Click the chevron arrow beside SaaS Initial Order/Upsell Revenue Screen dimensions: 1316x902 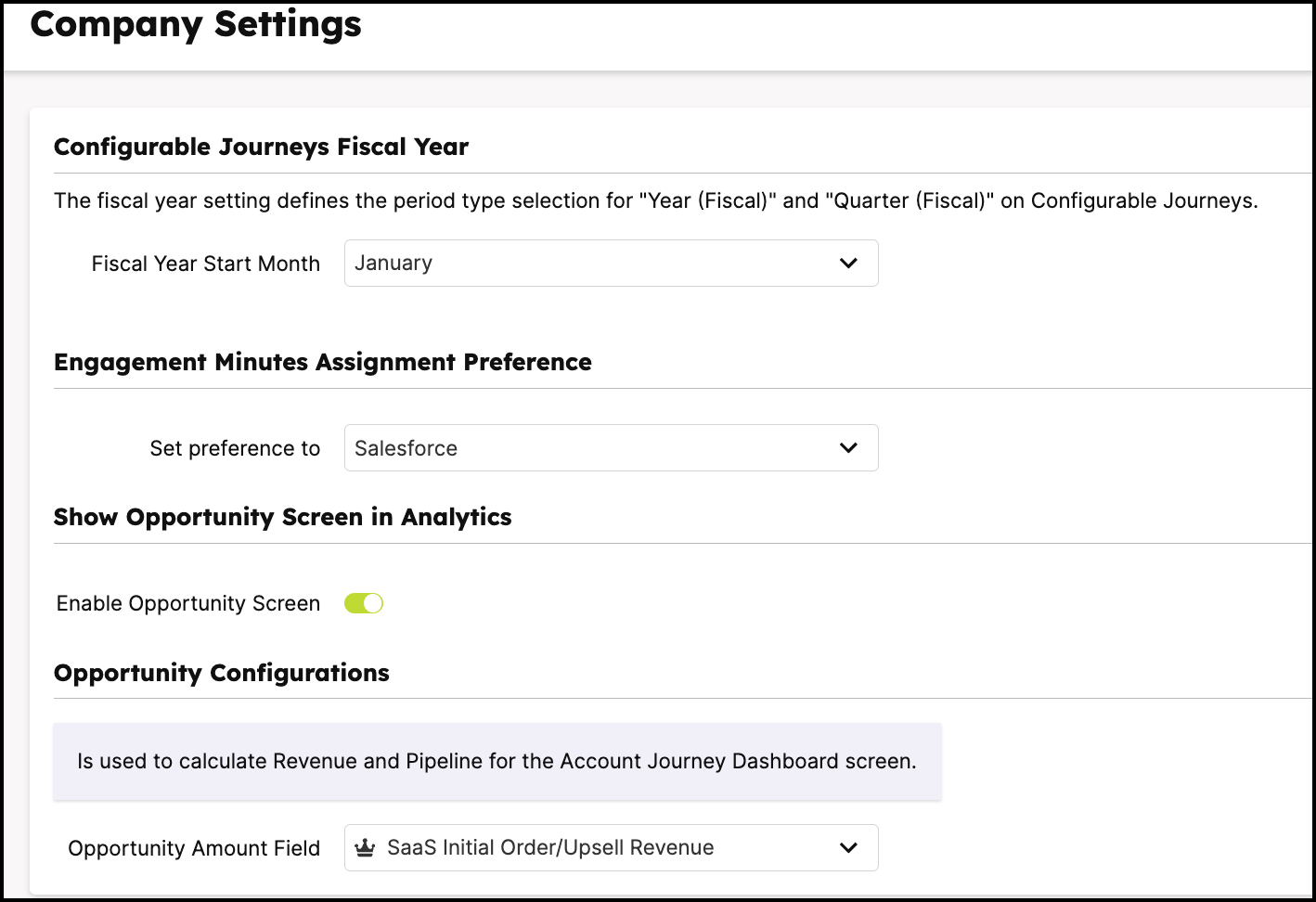848,847
